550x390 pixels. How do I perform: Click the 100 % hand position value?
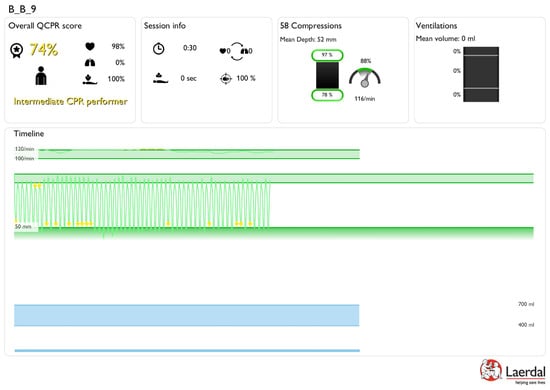[x=246, y=78]
